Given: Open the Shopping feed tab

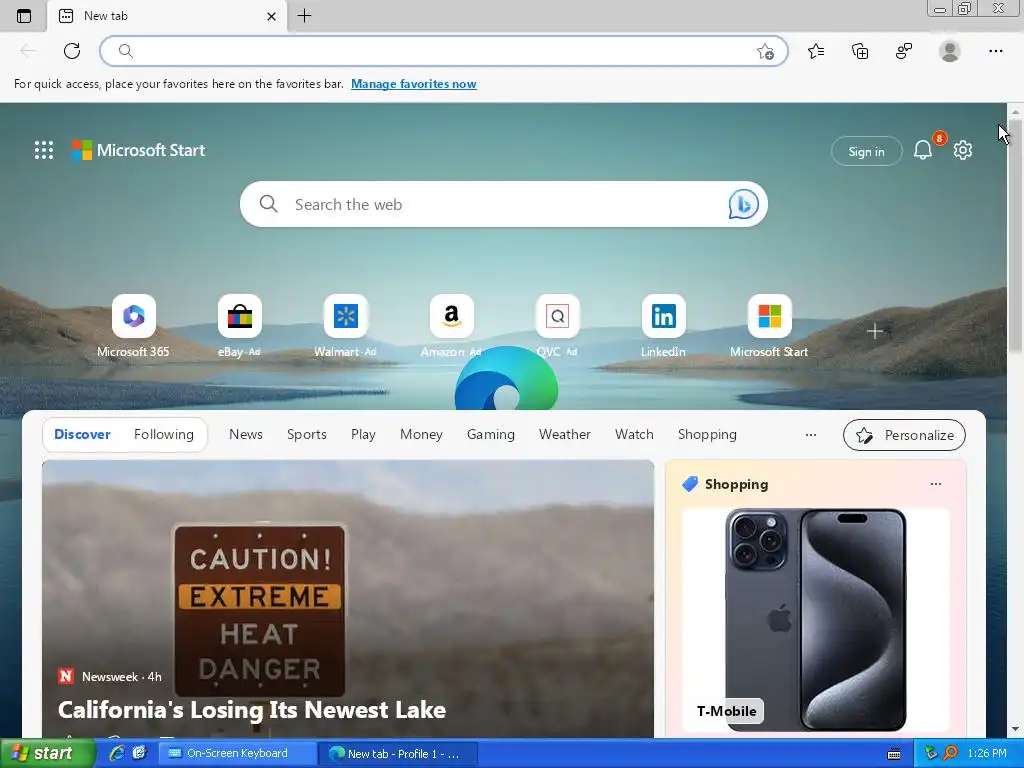Looking at the screenshot, I should tap(707, 434).
